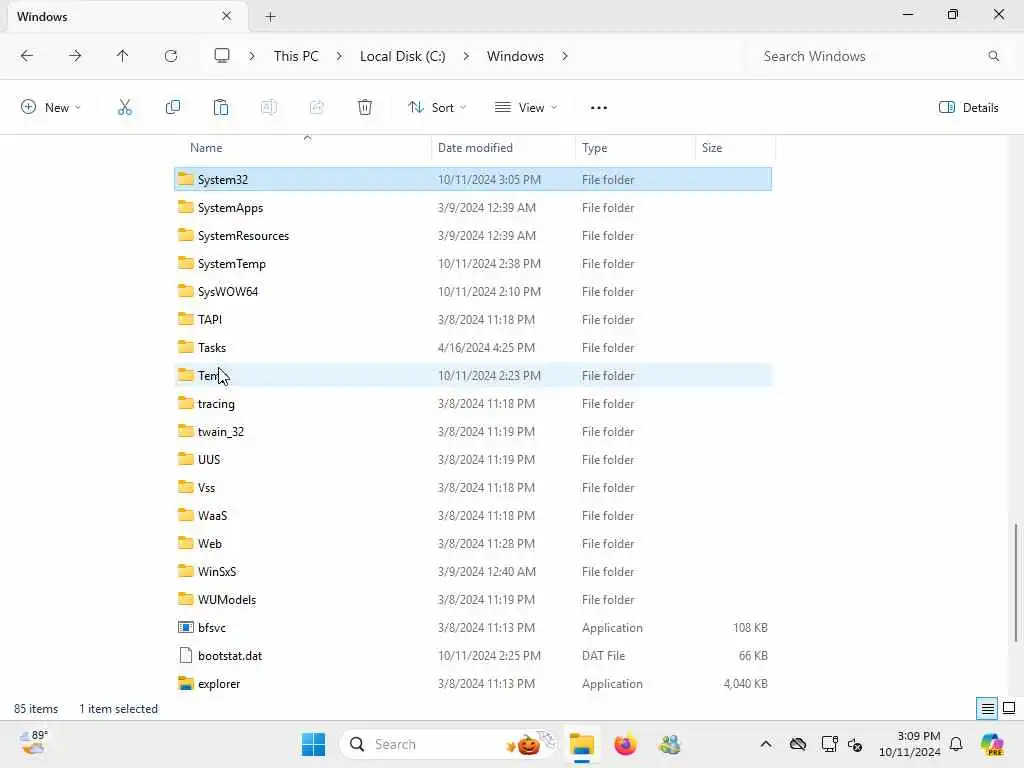The width and height of the screenshot is (1024, 768).
Task: Click the PC monitor icon in address bar
Action: click(222, 56)
